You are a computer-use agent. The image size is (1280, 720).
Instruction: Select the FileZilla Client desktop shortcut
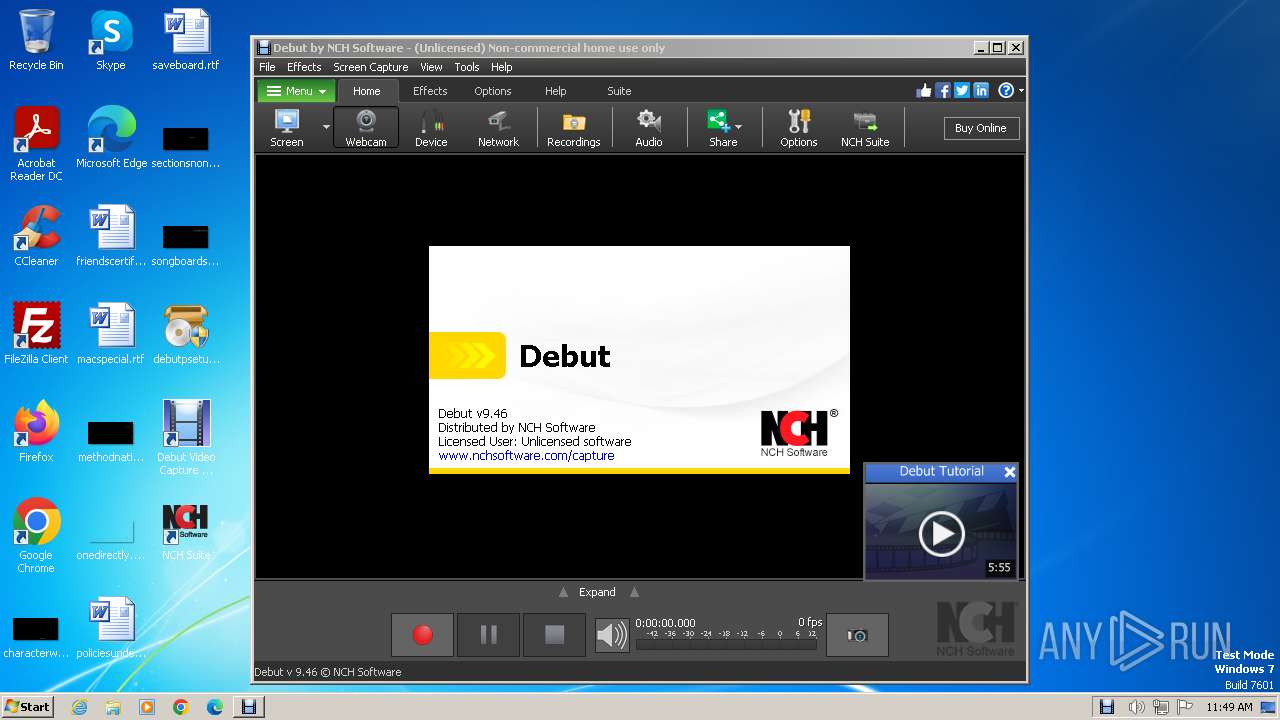tap(36, 334)
